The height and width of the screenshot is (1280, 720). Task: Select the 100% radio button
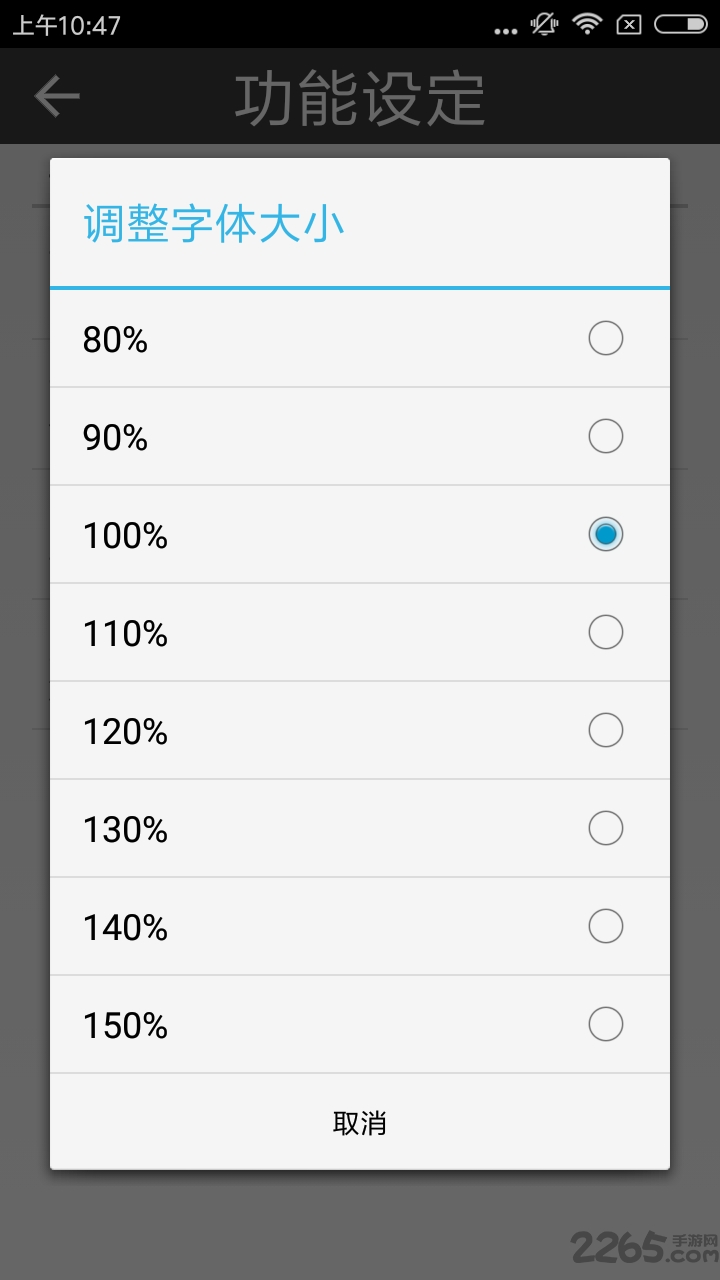click(605, 535)
